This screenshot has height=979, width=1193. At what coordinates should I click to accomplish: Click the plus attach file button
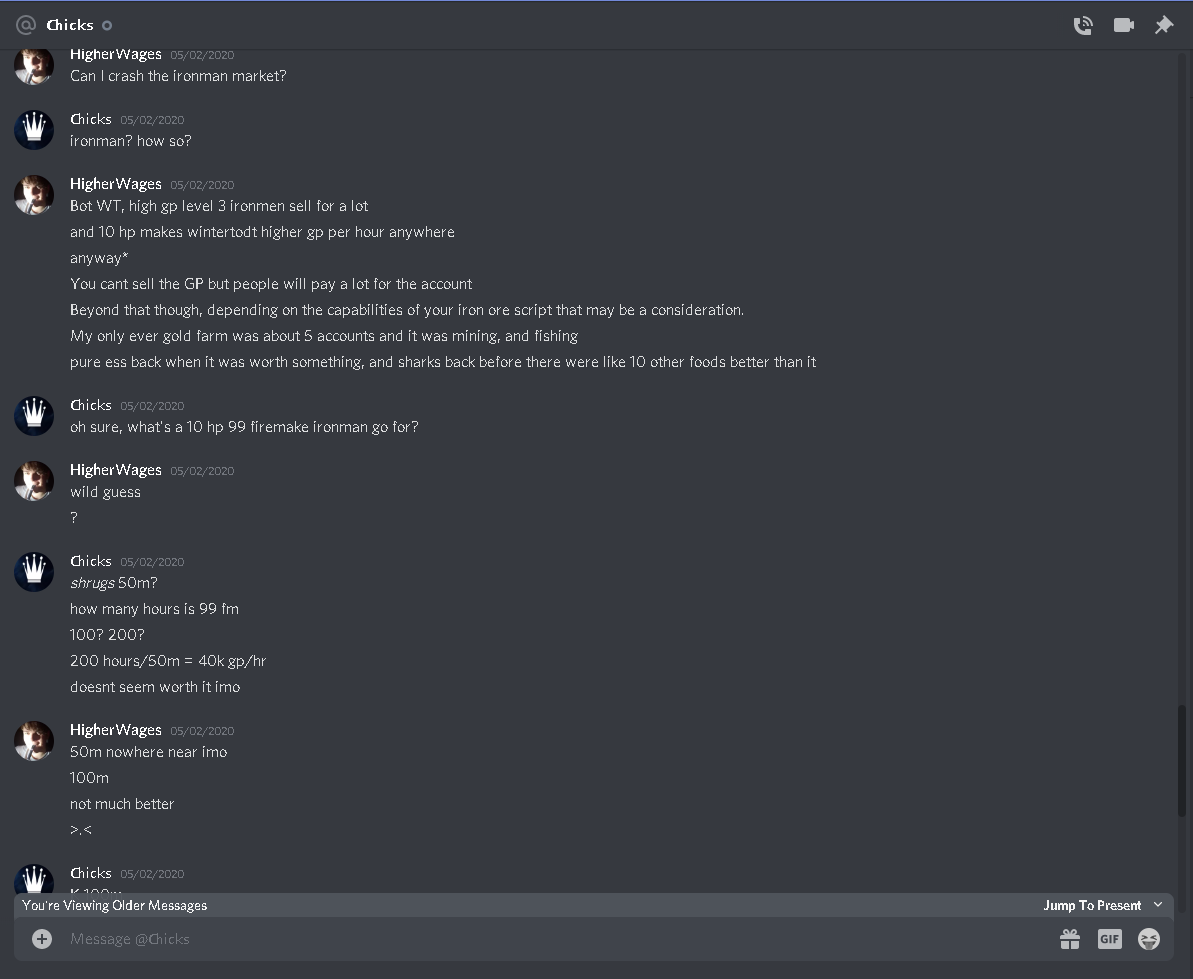point(42,939)
